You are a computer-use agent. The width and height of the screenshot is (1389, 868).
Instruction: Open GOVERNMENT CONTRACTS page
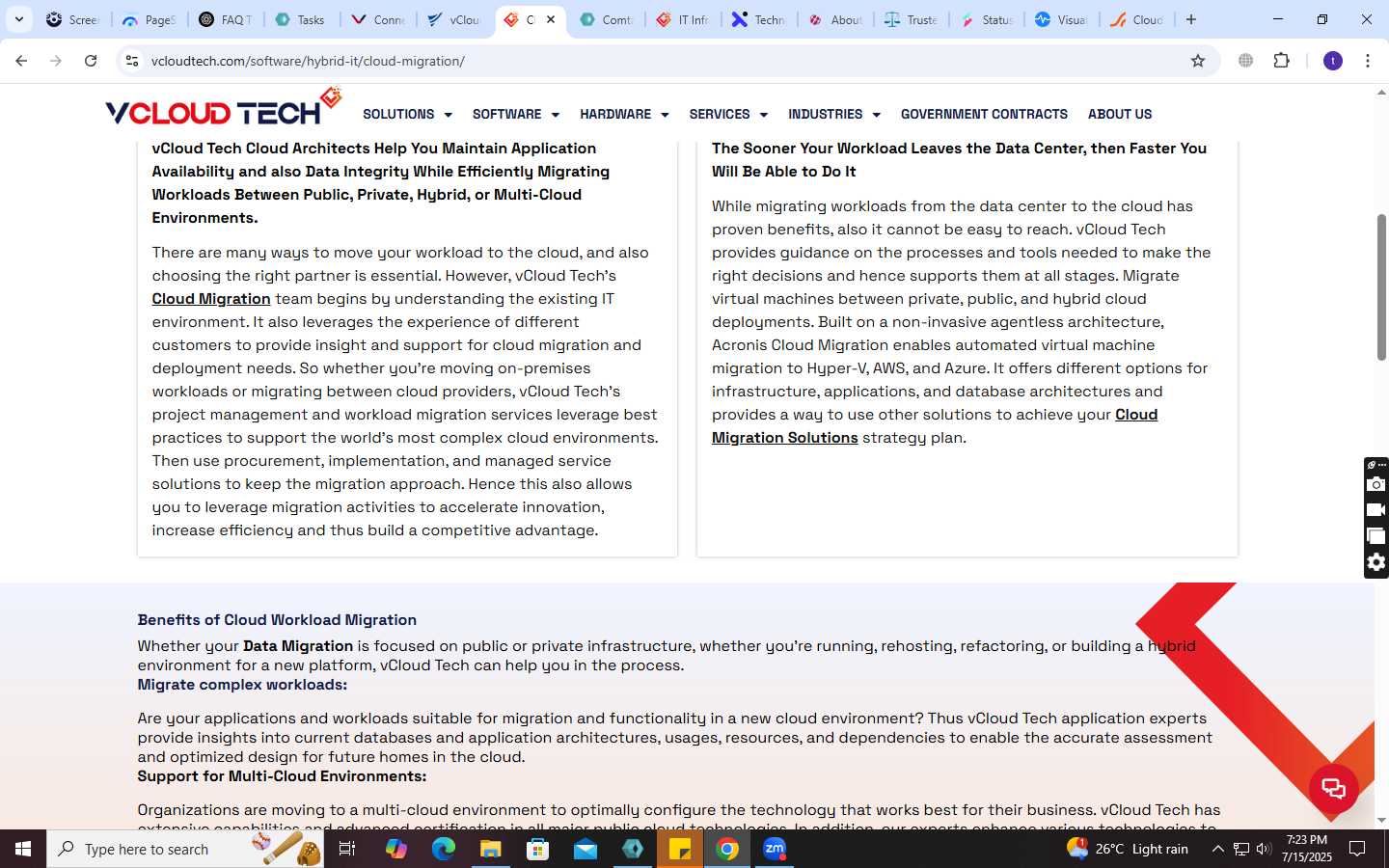pyautogui.click(x=984, y=114)
